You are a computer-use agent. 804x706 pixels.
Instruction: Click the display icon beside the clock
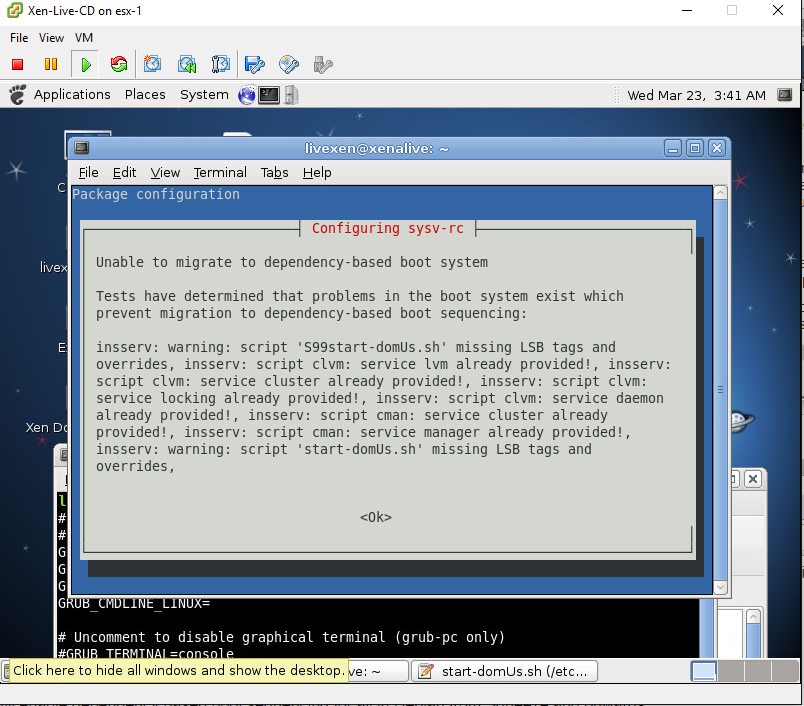pos(785,95)
